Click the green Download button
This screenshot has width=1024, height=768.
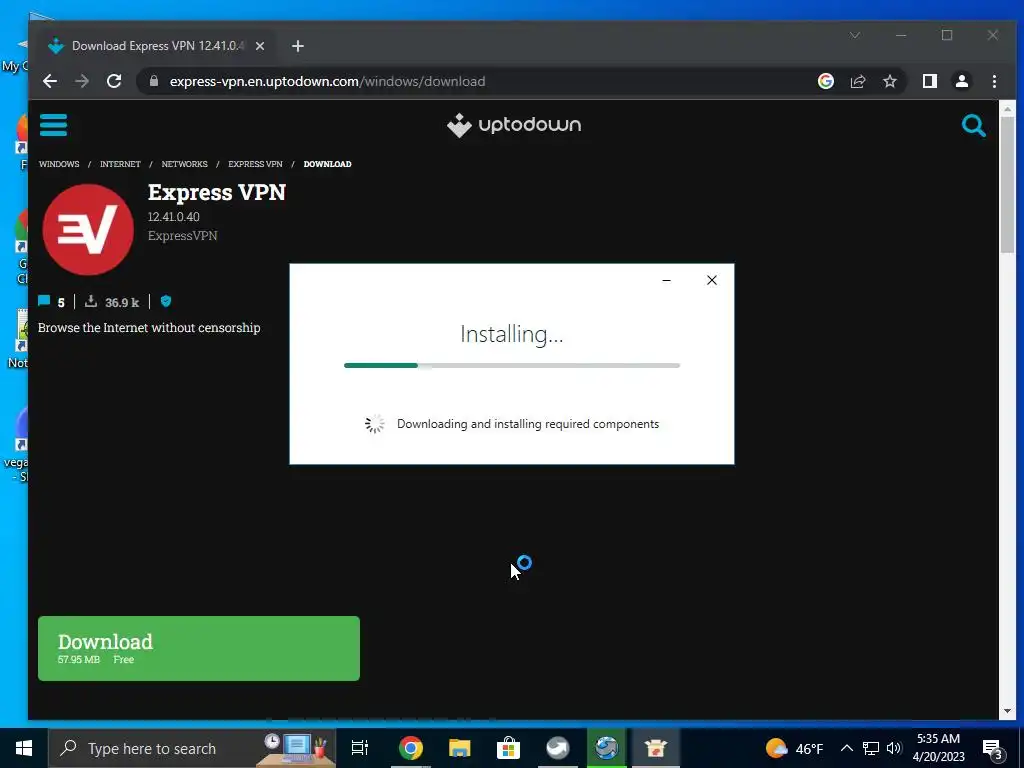tap(199, 648)
